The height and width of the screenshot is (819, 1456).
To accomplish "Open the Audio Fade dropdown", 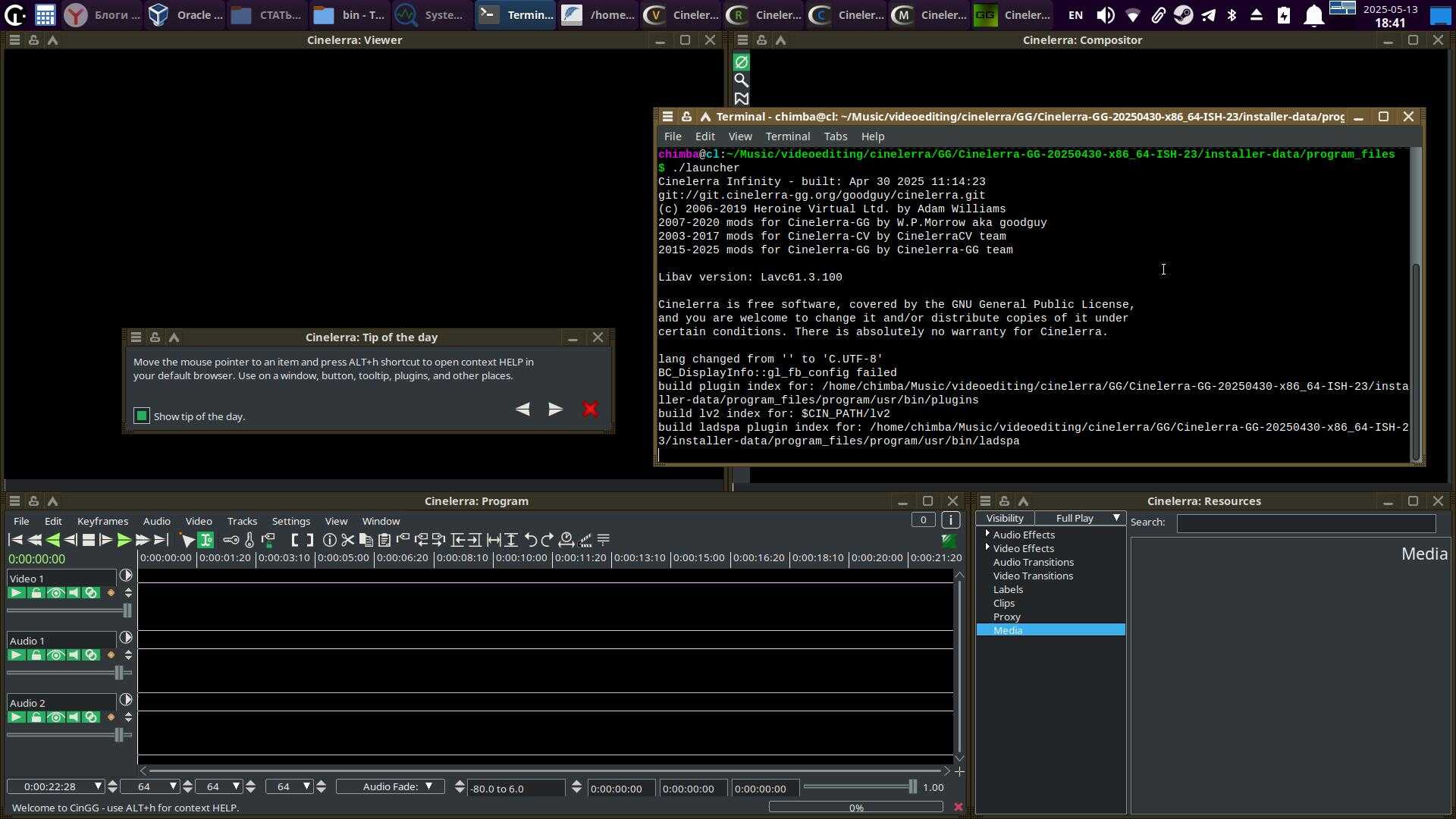I will coord(391,786).
